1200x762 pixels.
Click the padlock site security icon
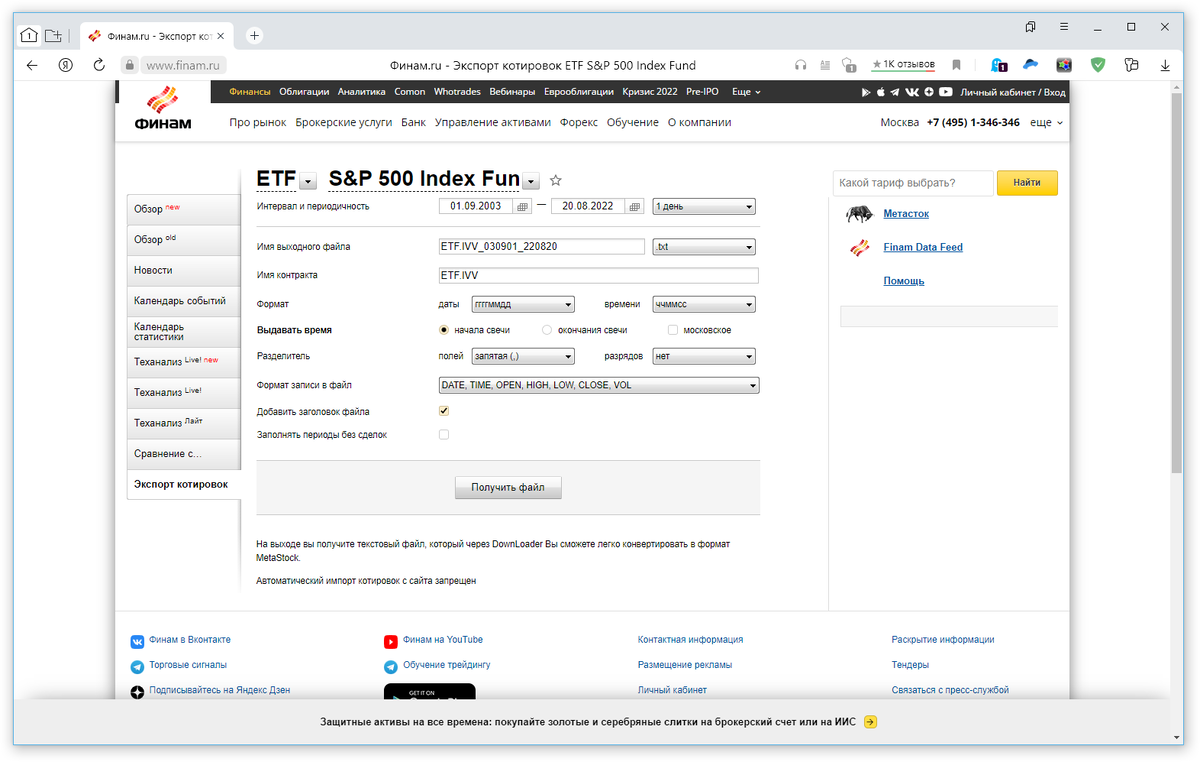128,65
